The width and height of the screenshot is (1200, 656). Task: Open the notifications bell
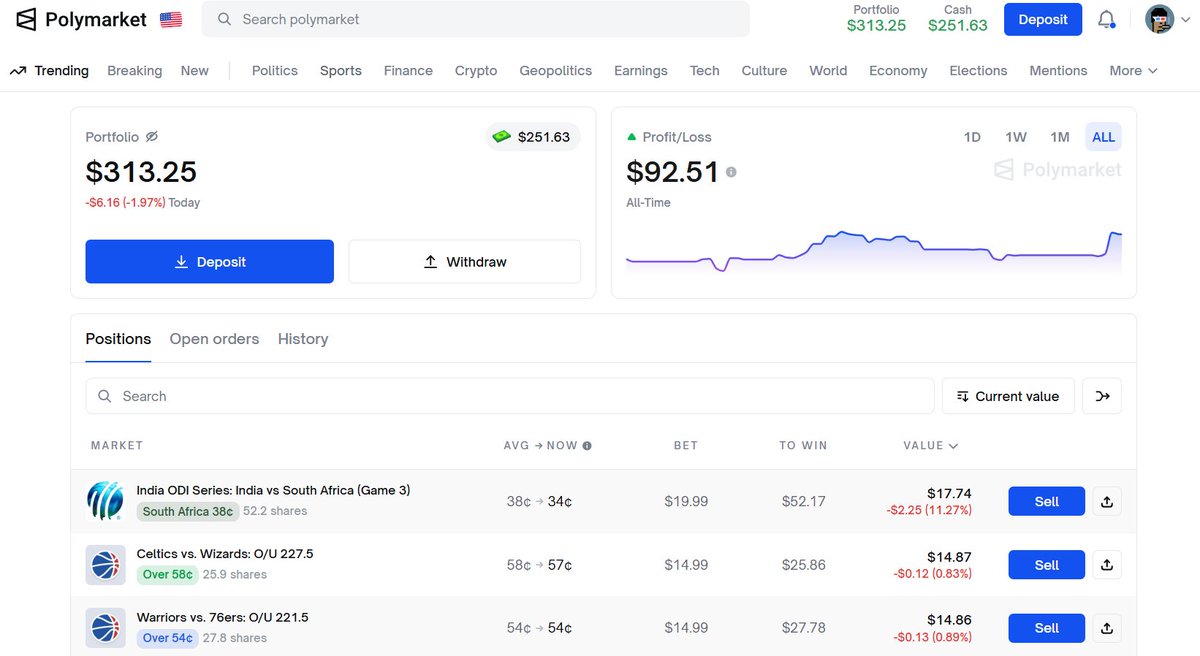coord(1107,19)
